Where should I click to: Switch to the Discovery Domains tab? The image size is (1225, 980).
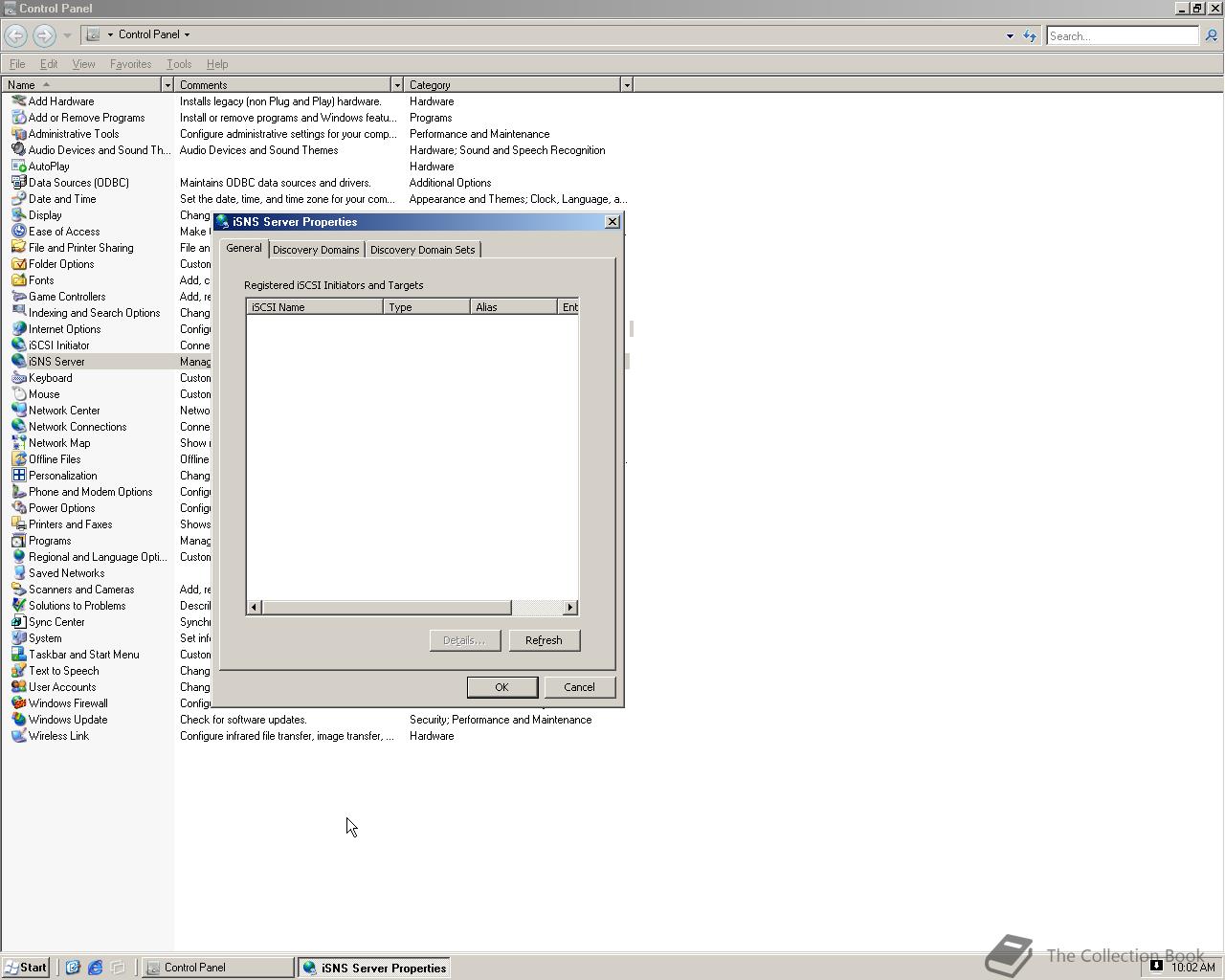[316, 250]
